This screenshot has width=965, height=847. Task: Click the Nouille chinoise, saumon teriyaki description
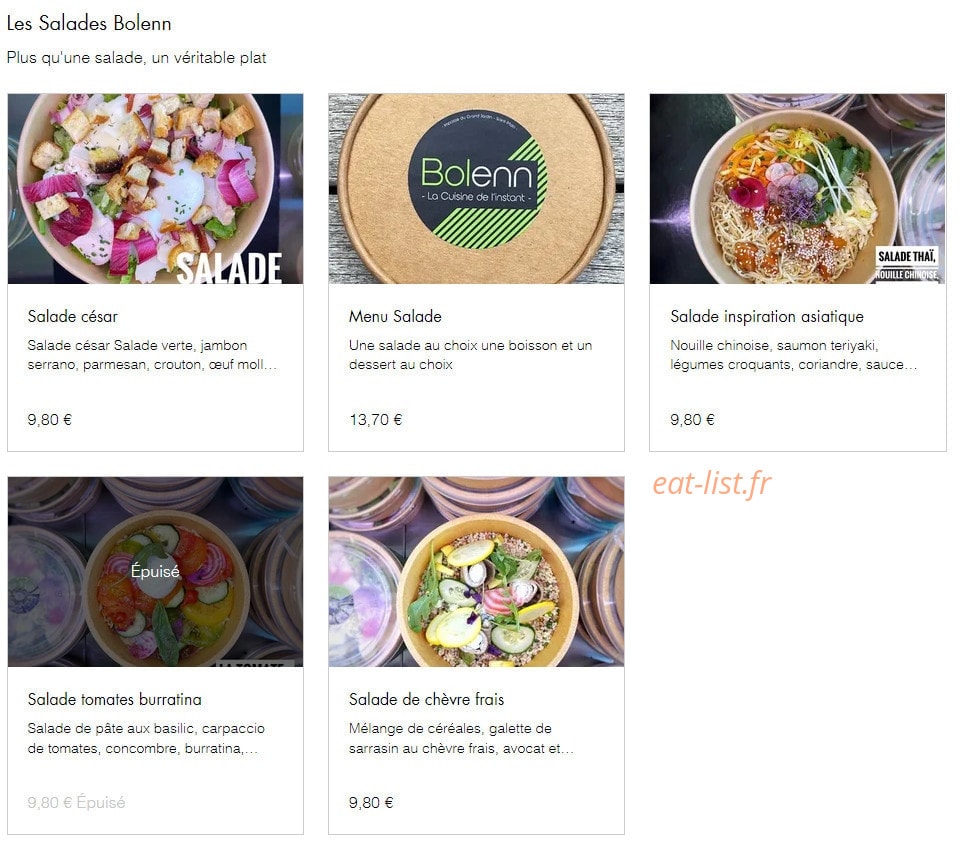(x=794, y=355)
